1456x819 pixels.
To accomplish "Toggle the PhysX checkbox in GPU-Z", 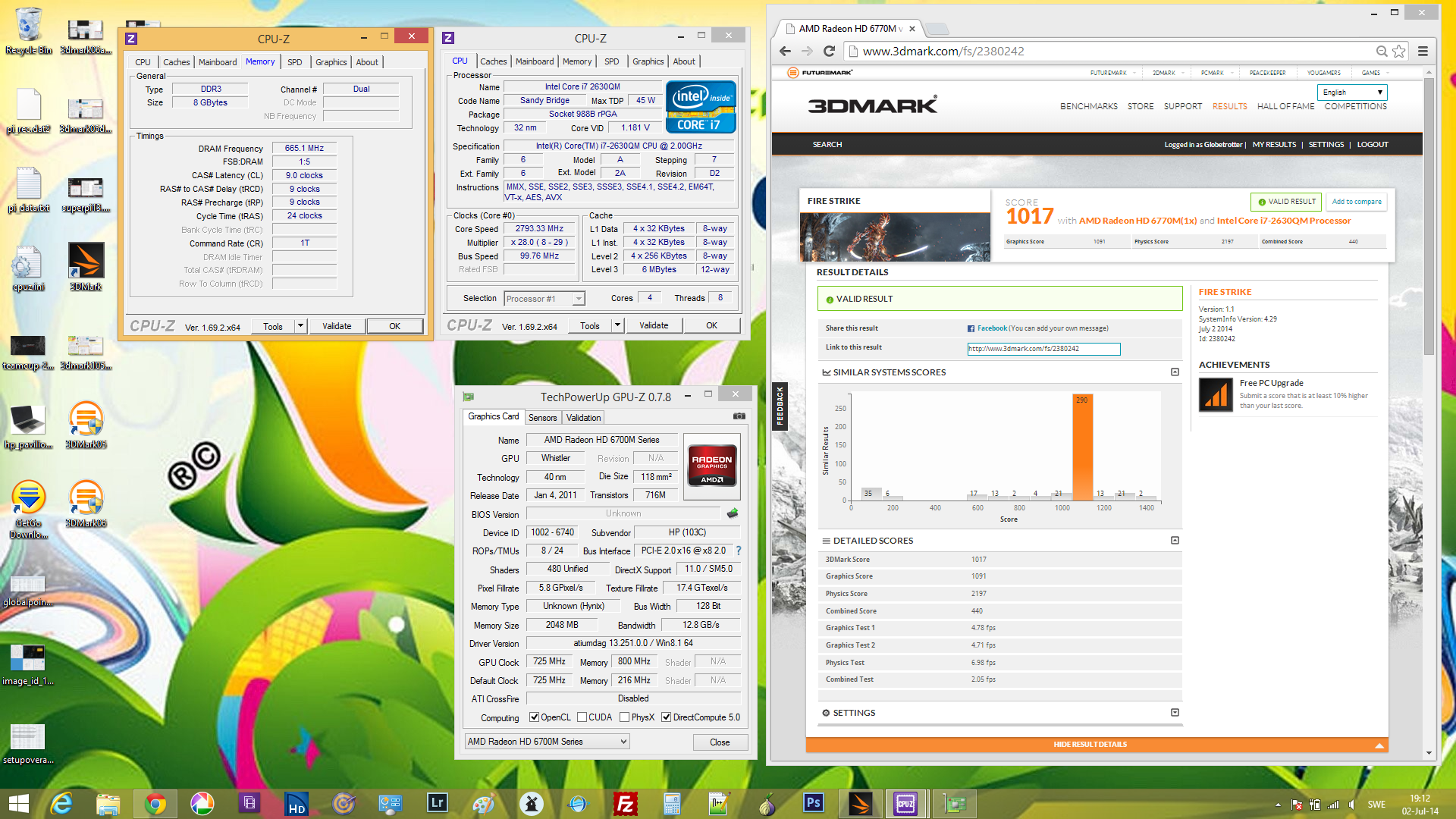I will click(624, 717).
